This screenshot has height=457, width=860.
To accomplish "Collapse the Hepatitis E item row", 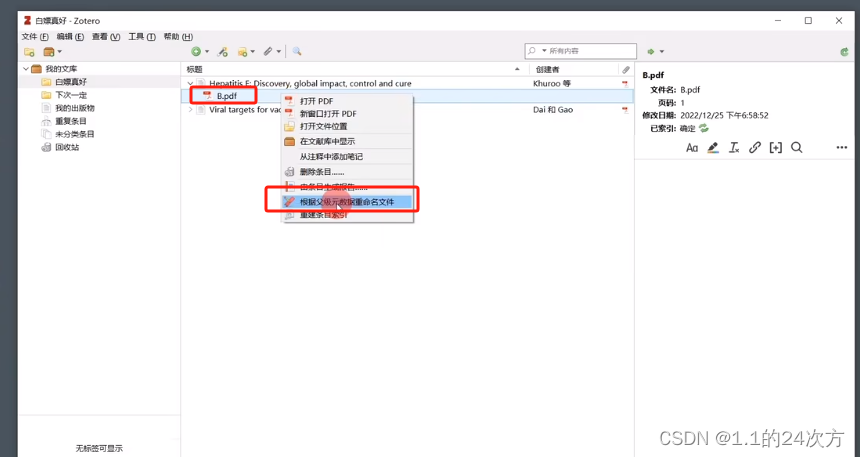I will click(x=190, y=83).
